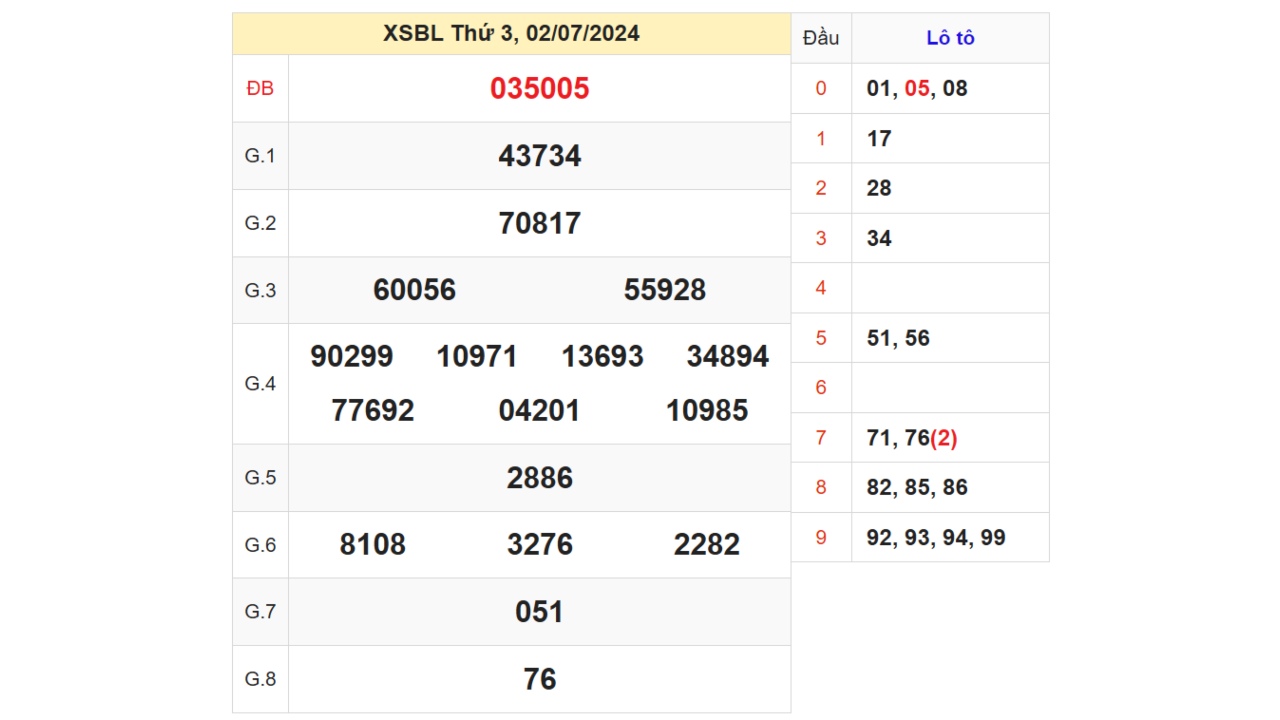Screen dimensions: 1280x720
Task: Click head digit 3 in Đầu column
Action: [x=821, y=238]
